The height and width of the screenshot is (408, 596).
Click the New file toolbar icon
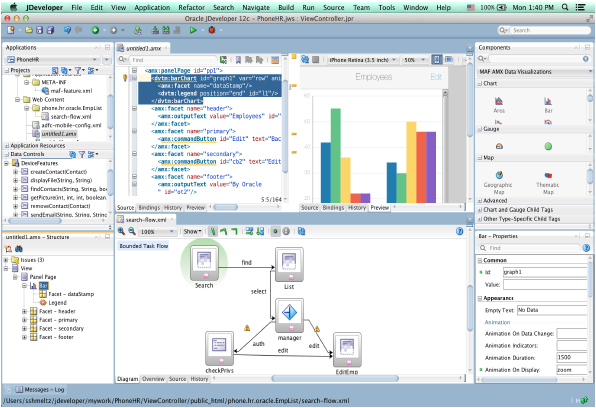click(11, 30)
